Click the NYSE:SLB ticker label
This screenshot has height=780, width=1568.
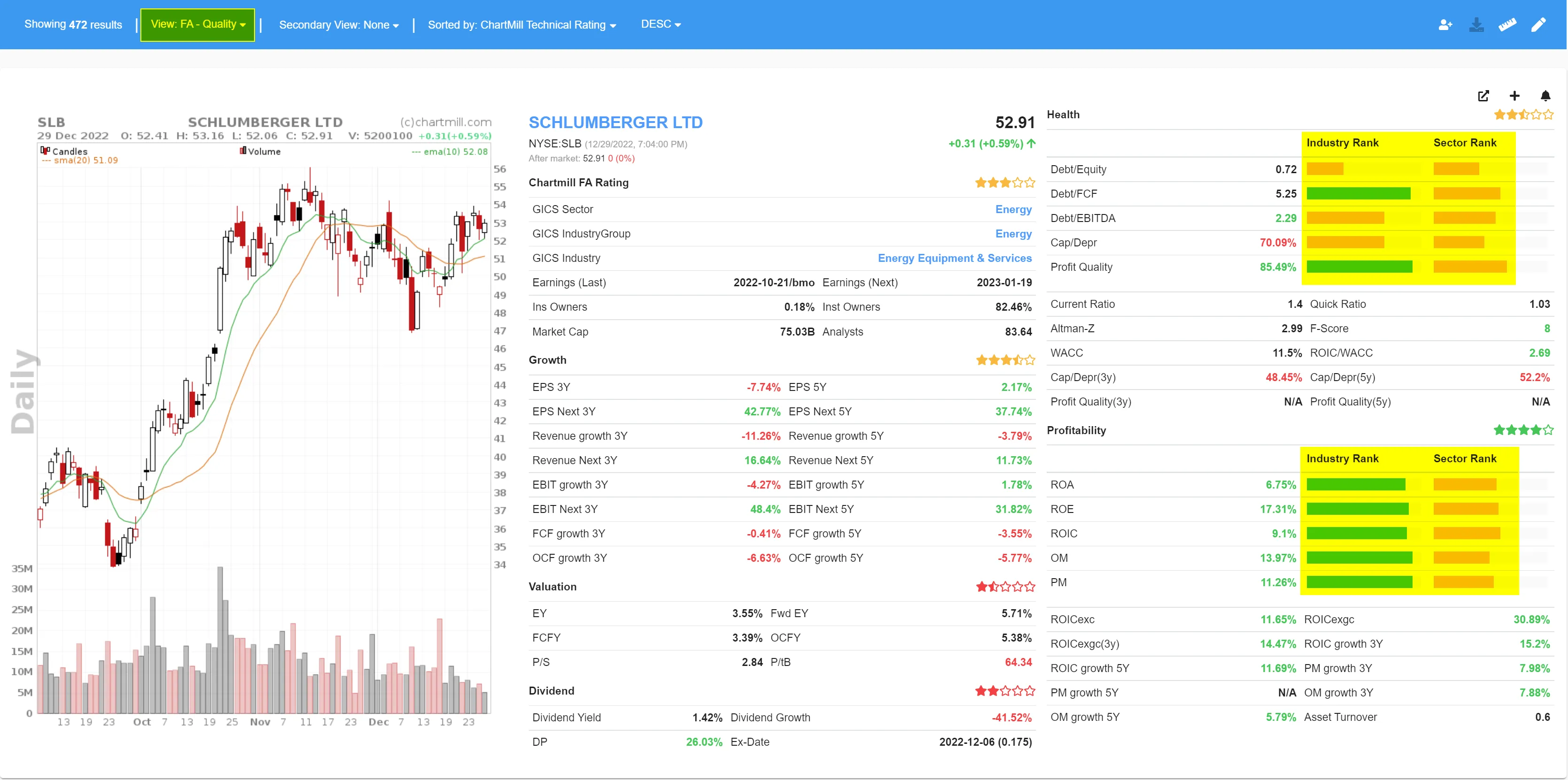click(555, 144)
